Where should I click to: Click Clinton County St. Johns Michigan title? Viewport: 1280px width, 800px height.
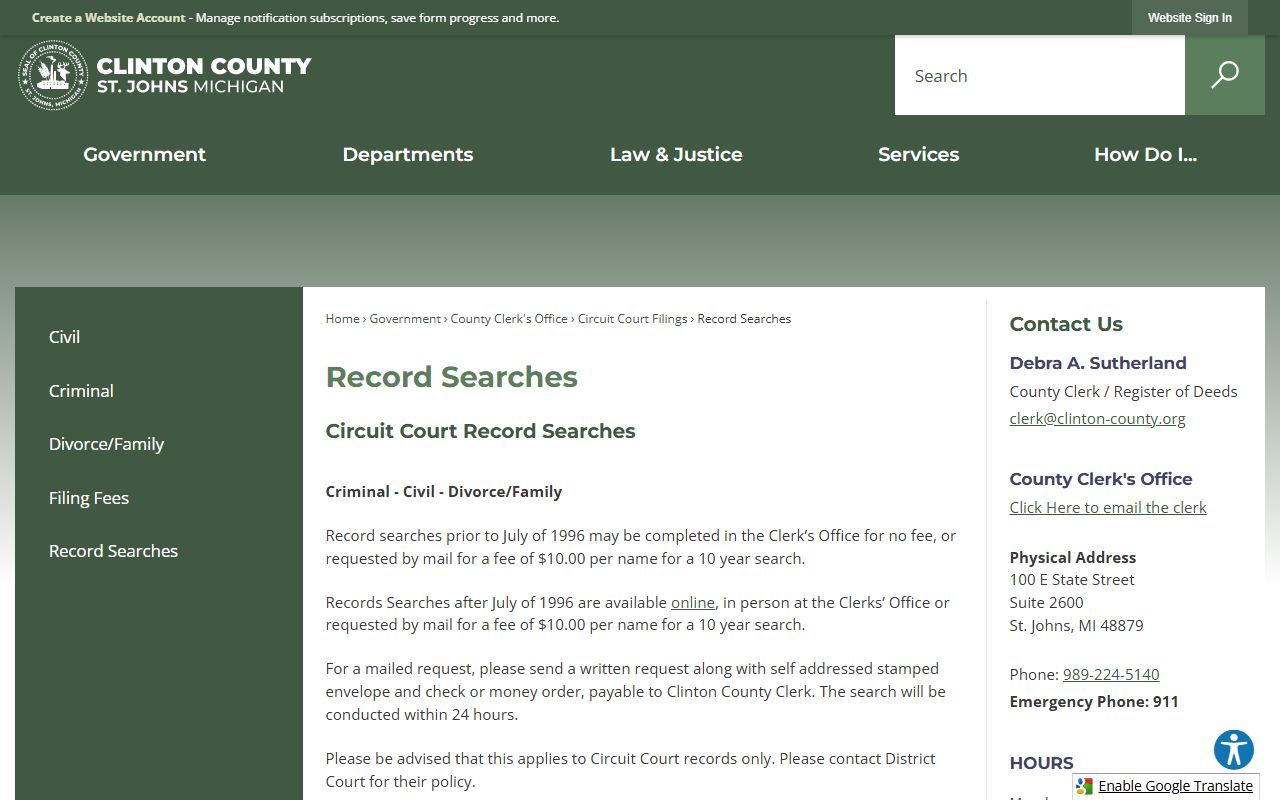[204, 75]
